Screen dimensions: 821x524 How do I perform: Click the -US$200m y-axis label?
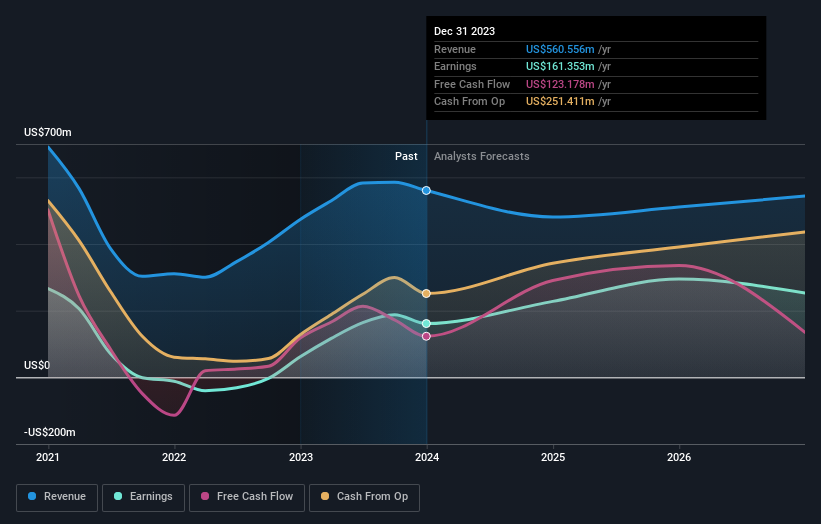pos(50,432)
